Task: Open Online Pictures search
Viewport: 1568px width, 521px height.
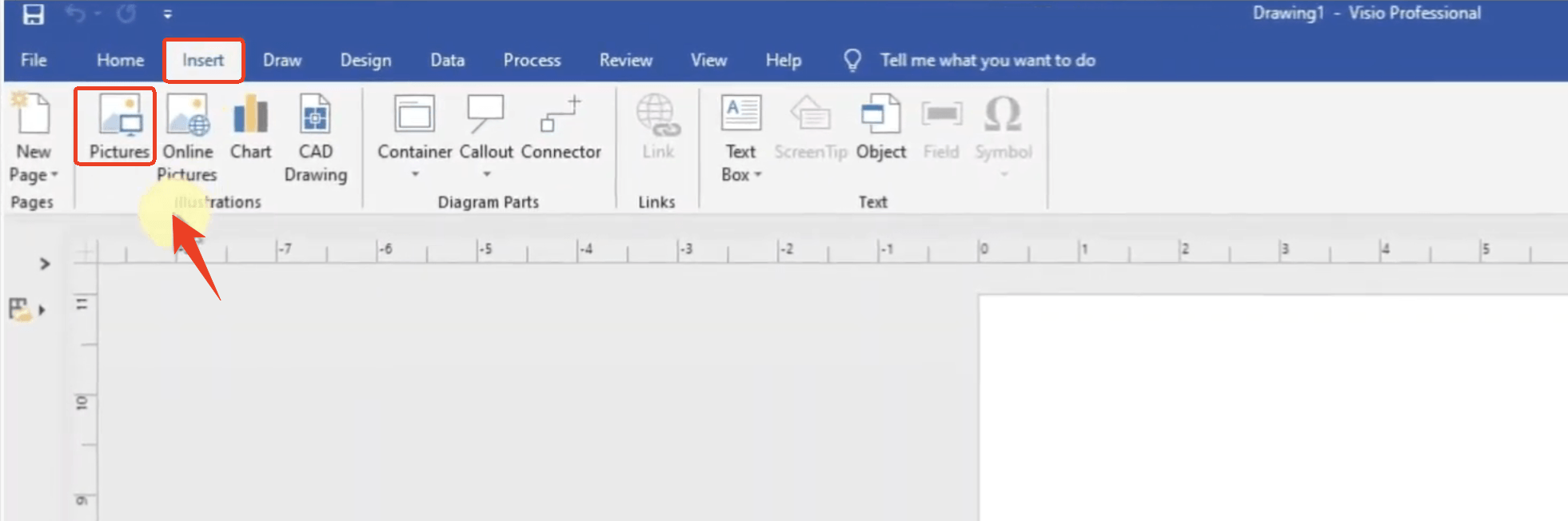Action: click(x=188, y=137)
